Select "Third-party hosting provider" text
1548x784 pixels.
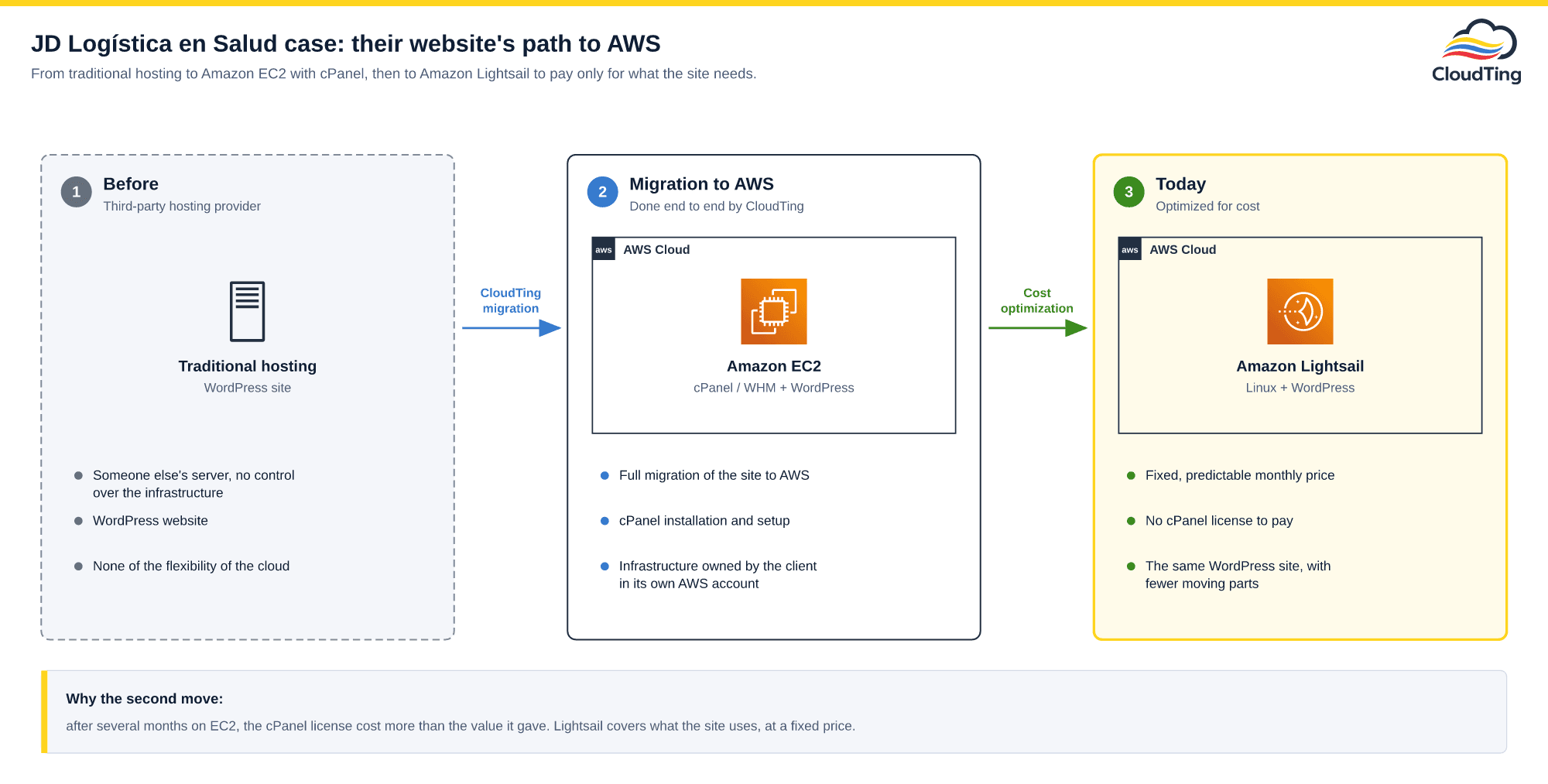(x=182, y=206)
